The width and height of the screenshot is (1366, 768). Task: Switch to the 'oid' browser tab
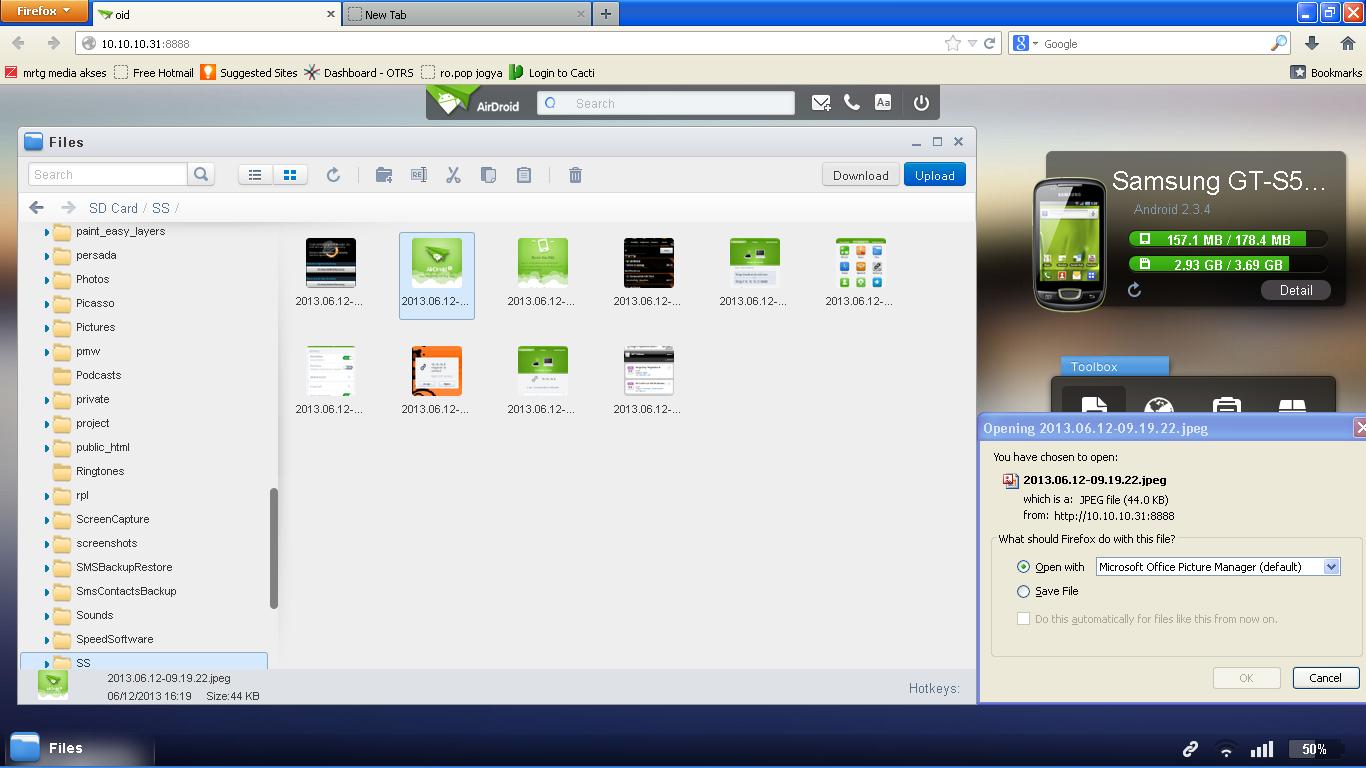216,14
